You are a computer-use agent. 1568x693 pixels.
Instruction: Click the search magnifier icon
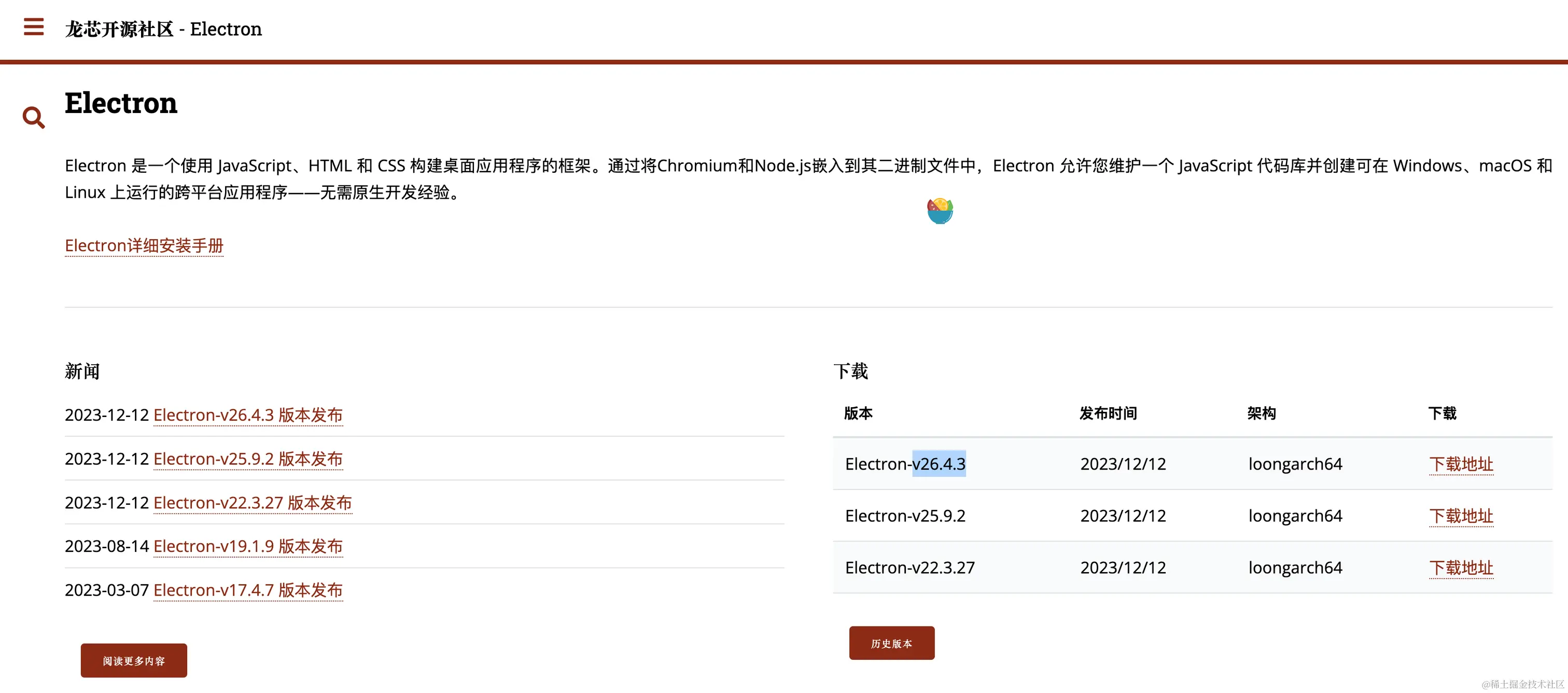pos(34,117)
